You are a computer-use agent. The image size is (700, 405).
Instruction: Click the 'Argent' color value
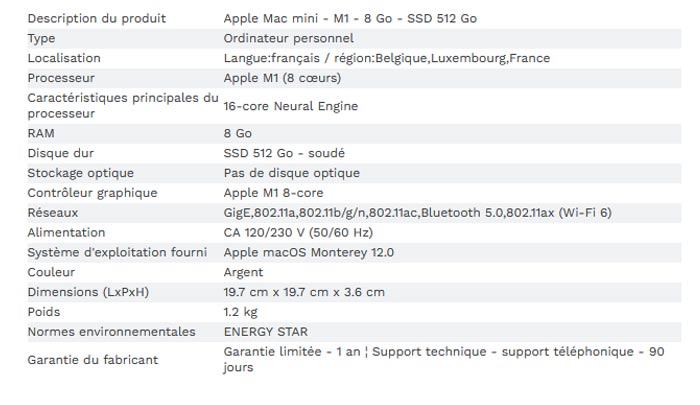pos(243,273)
